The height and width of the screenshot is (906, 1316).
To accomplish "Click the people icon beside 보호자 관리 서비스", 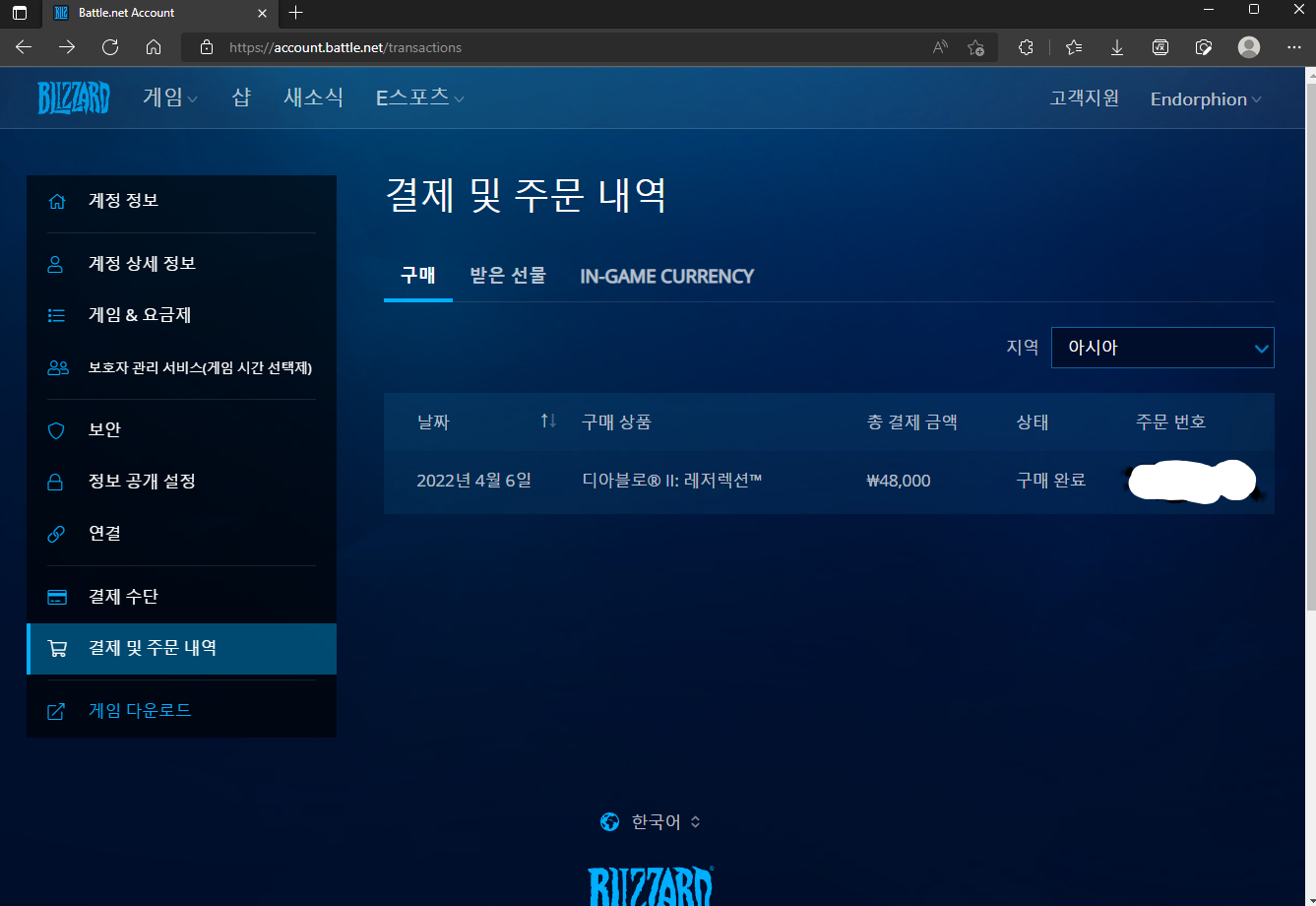I will [57, 367].
